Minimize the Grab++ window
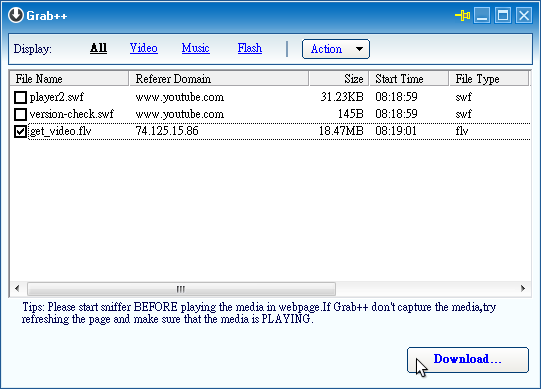 coord(482,16)
